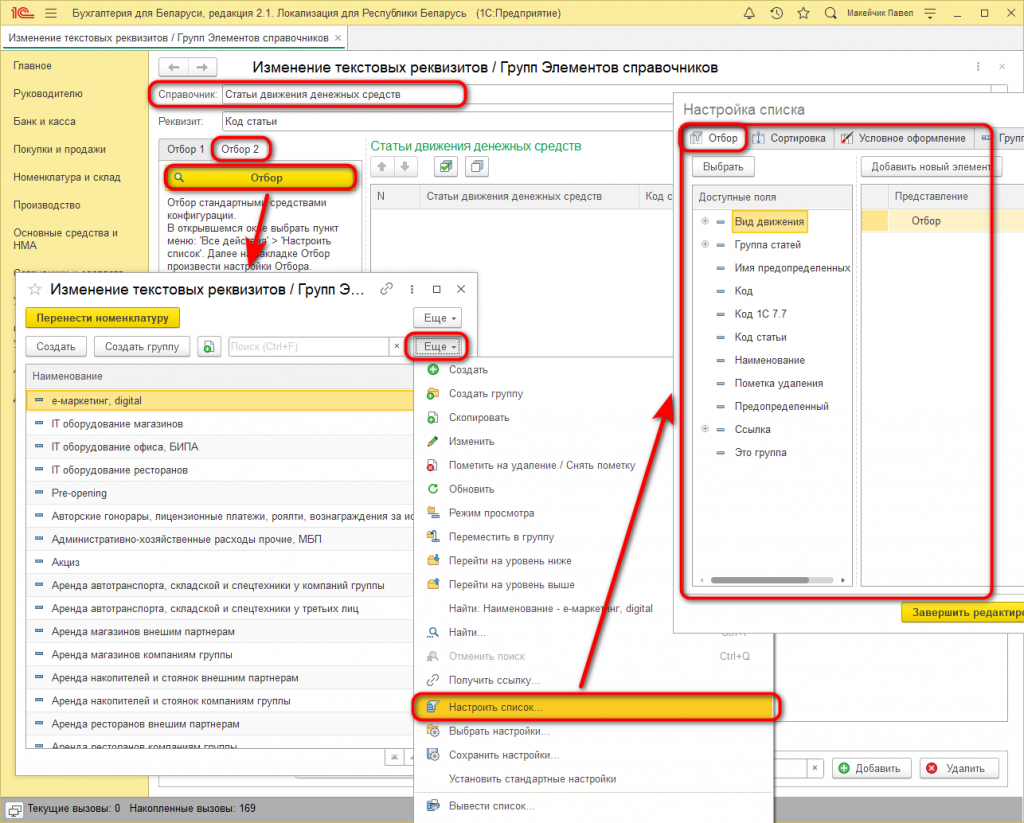Select Код статьи in available fields
The image size is (1024, 823).
pos(760,337)
